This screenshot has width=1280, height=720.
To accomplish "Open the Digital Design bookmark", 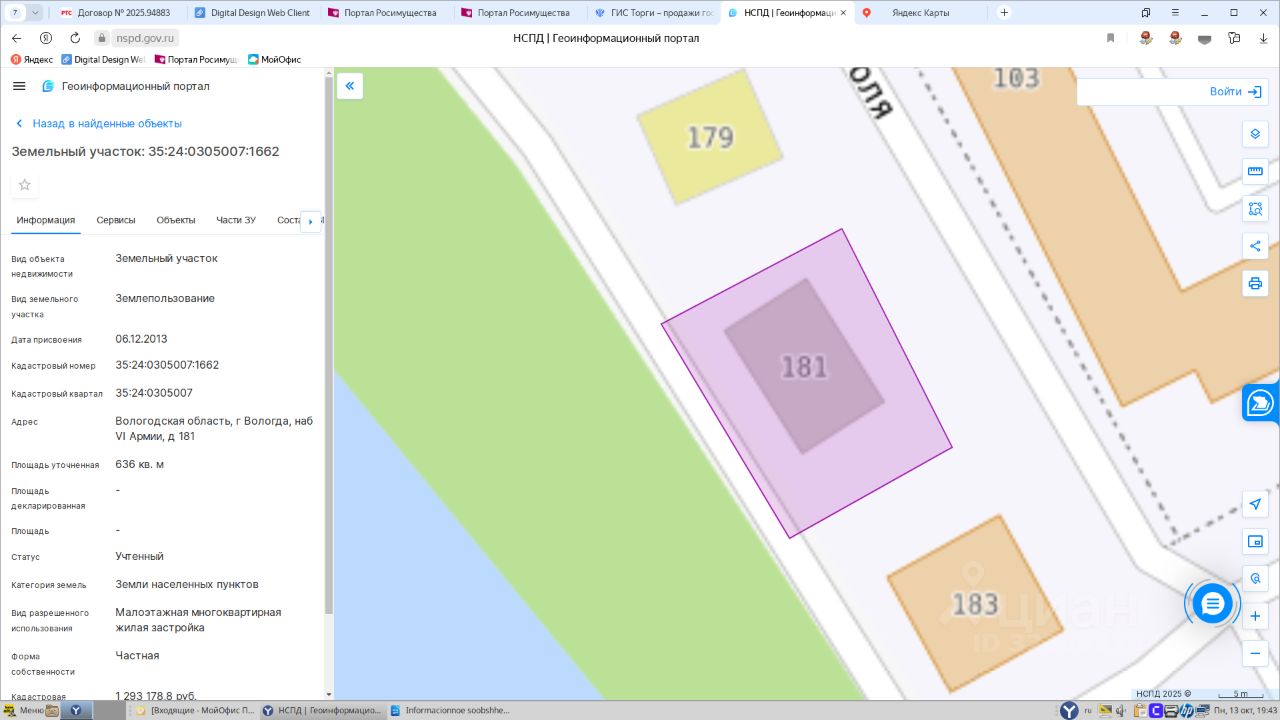I will [104, 60].
